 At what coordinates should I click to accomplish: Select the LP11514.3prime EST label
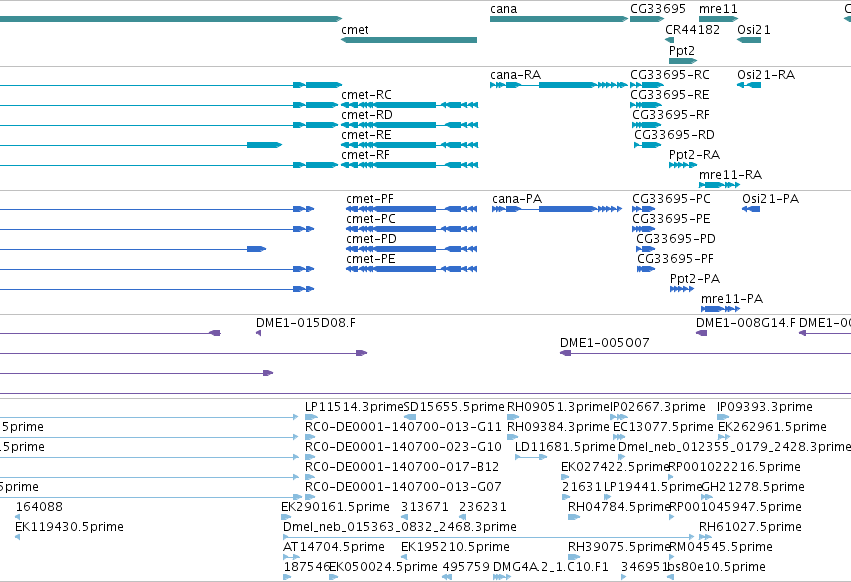pos(354,407)
